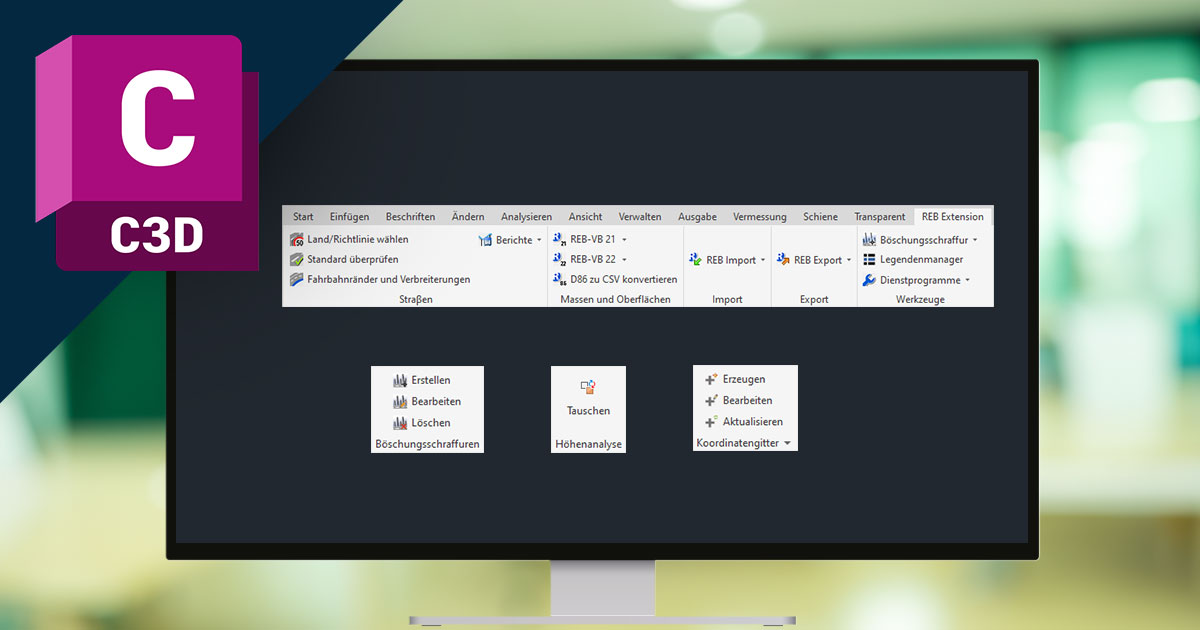Click the Tauschen icon in Höhenanalyse
The image size is (1200, 630).
pyautogui.click(x=588, y=387)
